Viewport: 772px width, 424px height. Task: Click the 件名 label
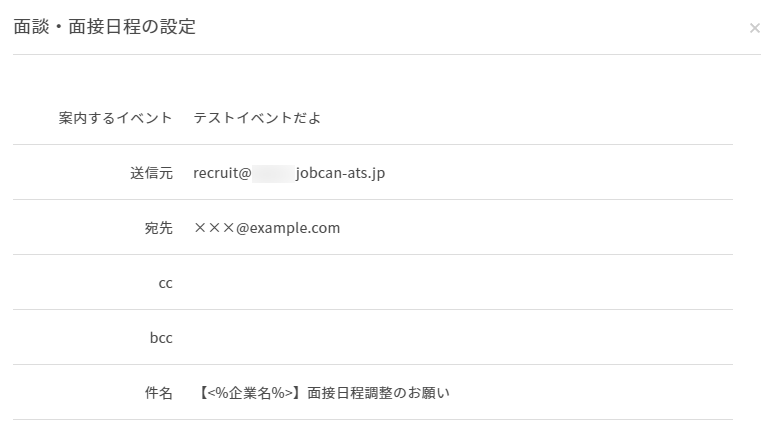pyautogui.click(x=158, y=393)
